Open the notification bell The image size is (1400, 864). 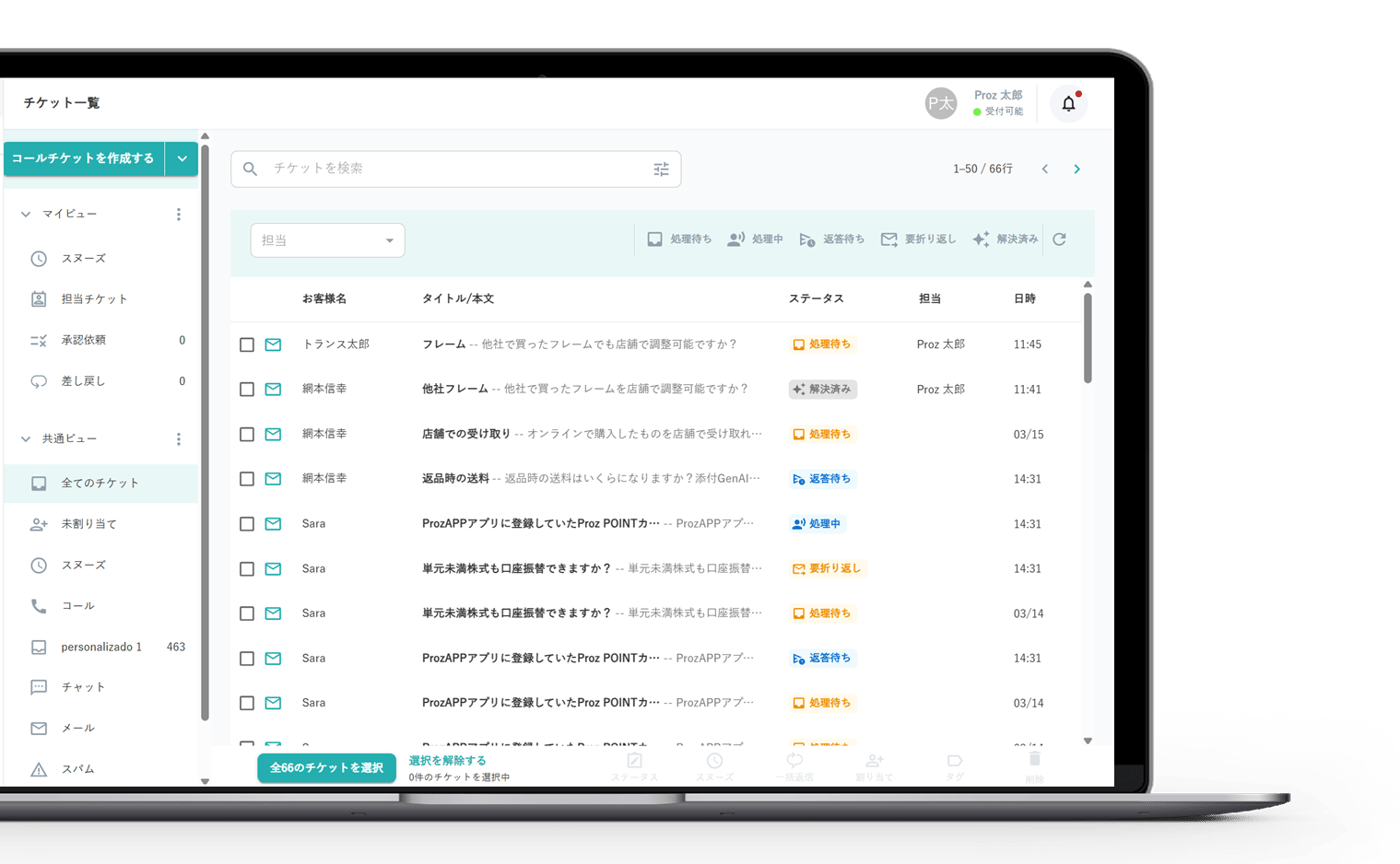pos(1068,103)
